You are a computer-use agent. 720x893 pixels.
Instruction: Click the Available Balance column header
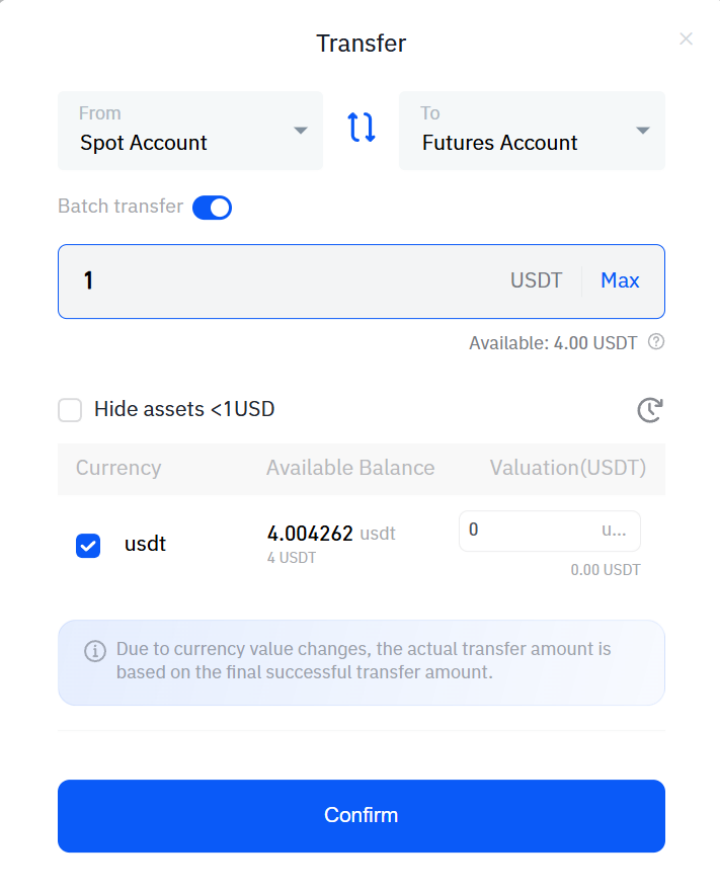point(350,468)
